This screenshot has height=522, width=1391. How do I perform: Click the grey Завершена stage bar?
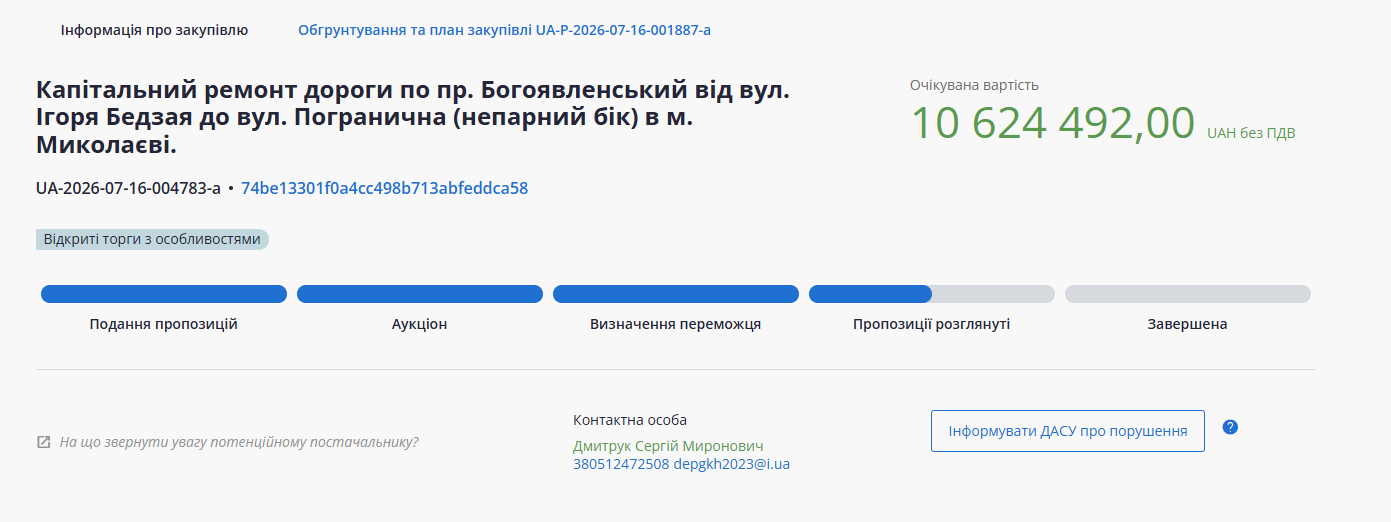pyautogui.click(x=1188, y=294)
